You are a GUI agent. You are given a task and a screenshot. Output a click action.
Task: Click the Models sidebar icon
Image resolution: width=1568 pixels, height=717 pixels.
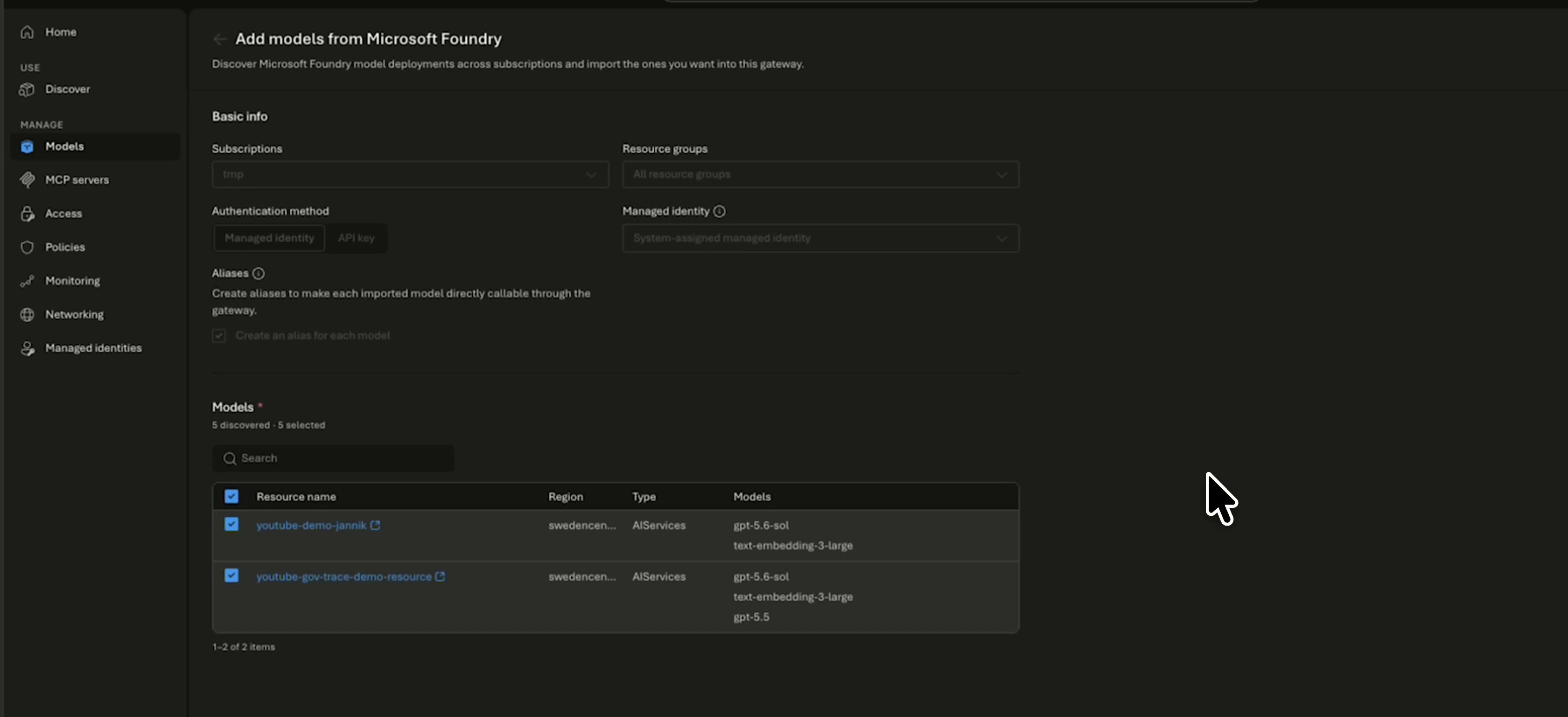point(27,147)
